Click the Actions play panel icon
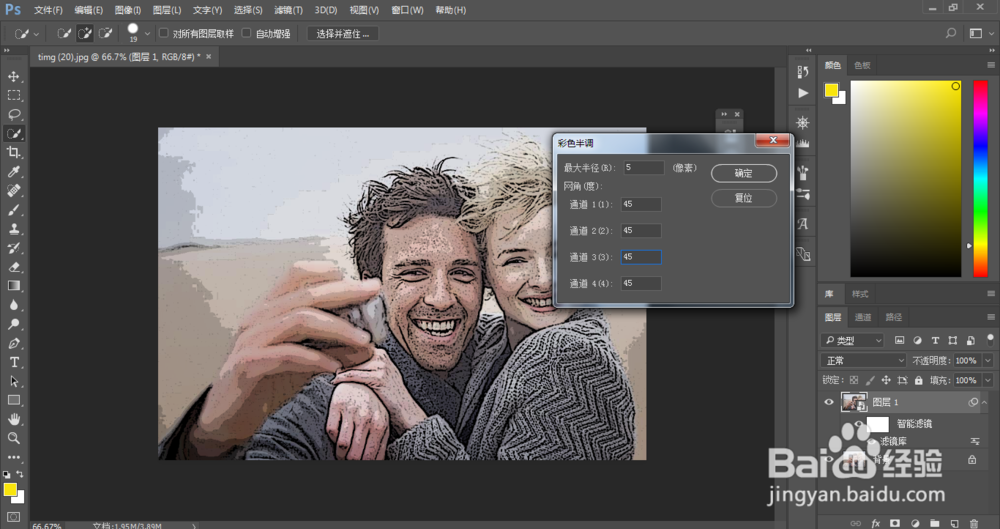1000x529 pixels. coord(803,93)
